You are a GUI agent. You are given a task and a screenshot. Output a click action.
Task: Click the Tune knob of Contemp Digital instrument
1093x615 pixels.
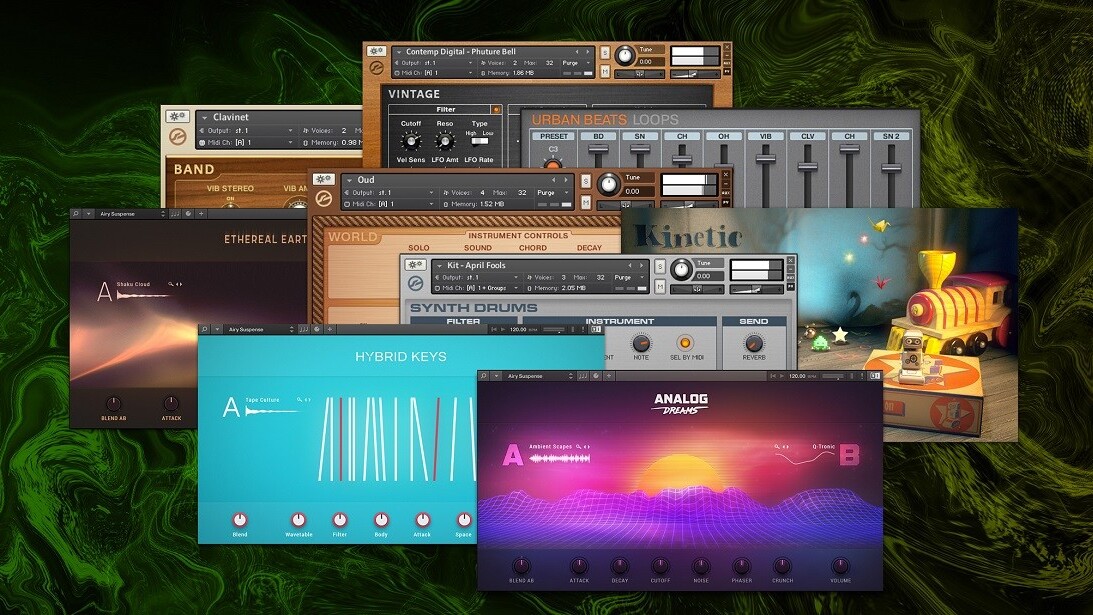click(x=625, y=57)
